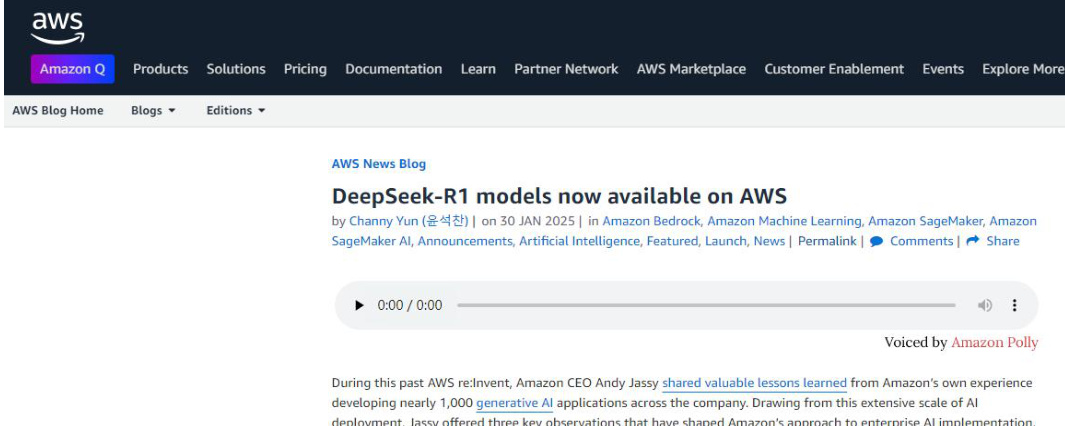Open the Announcements category link
The width and height of the screenshot is (1065, 426).
[467, 241]
